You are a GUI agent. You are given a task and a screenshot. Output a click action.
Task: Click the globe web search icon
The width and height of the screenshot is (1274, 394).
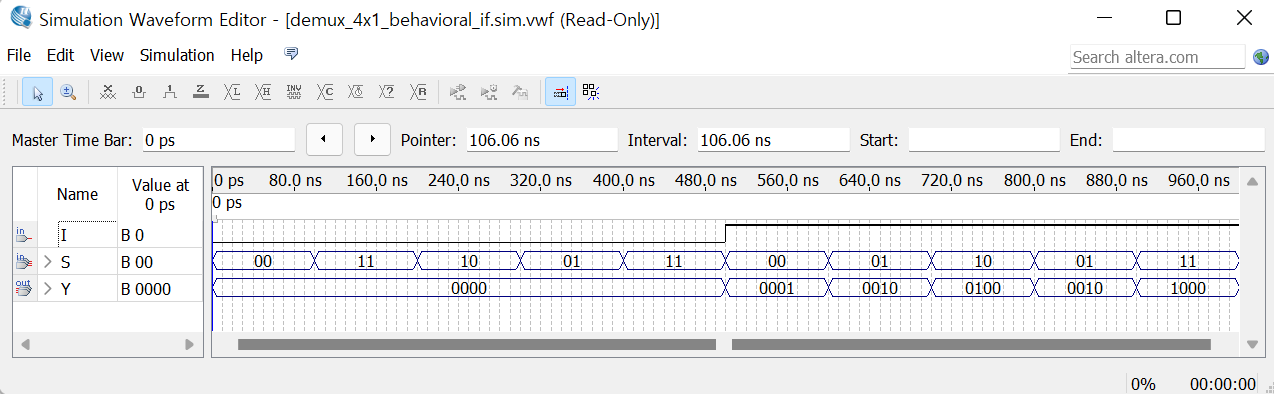coord(1260,57)
